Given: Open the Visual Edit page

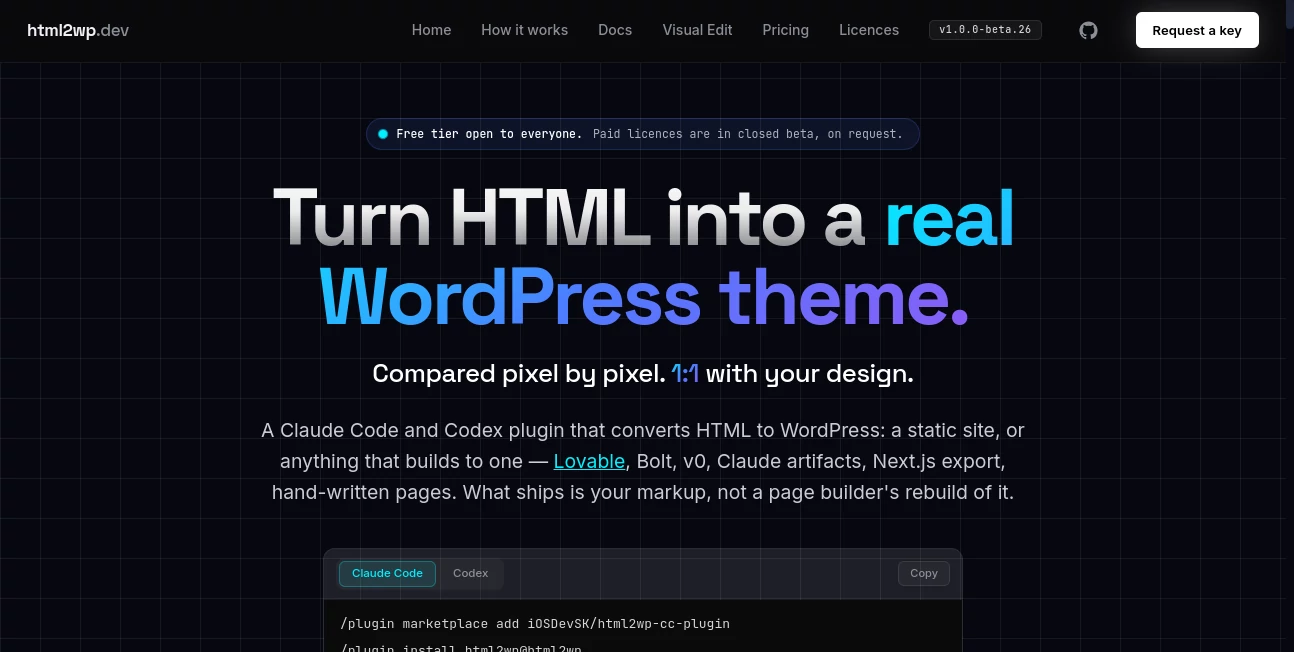Looking at the screenshot, I should [x=697, y=30].
